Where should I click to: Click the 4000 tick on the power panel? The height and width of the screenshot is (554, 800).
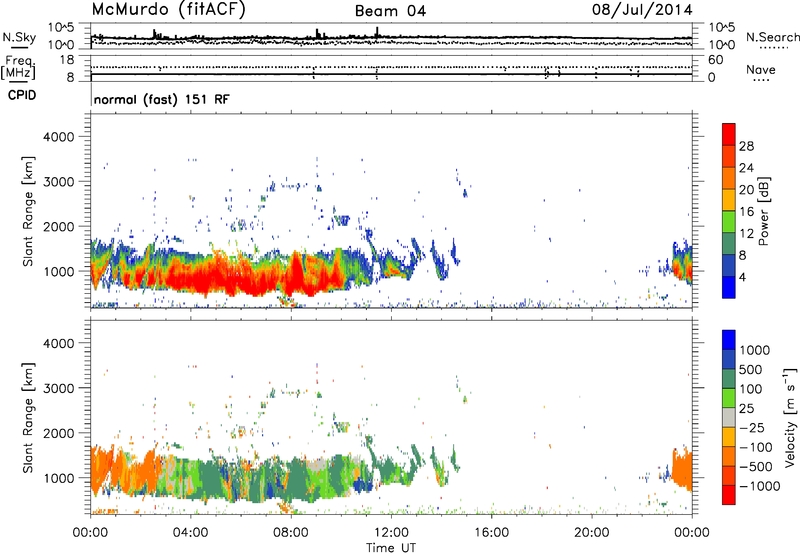coord(59,137)
